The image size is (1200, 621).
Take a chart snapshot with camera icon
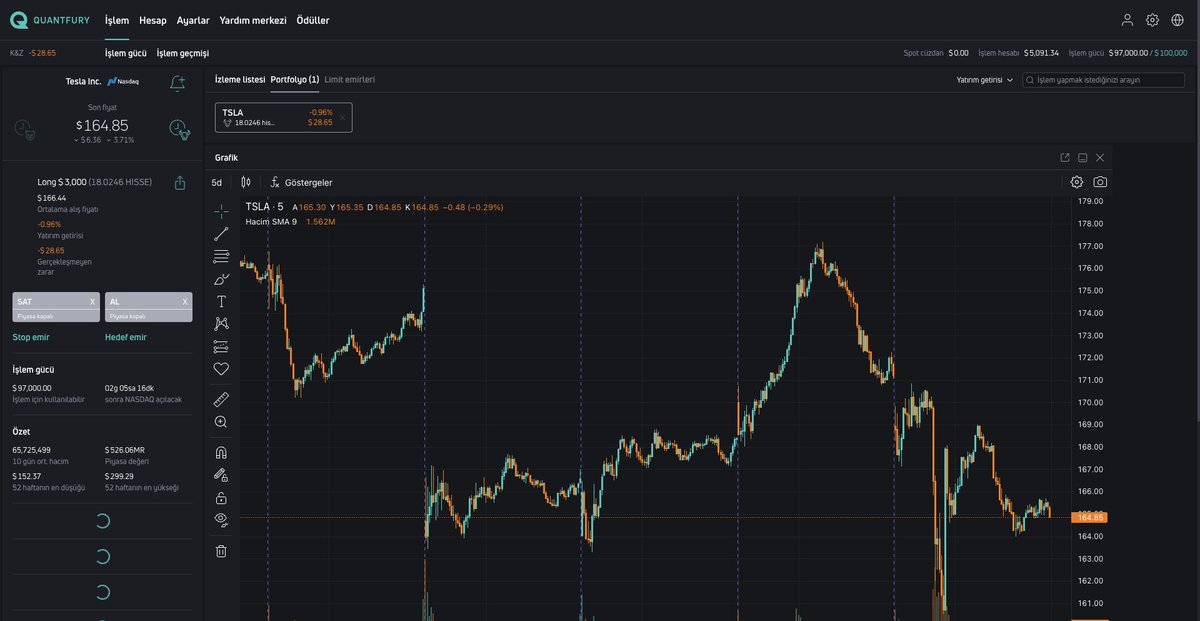click(x=1100, y=182)
